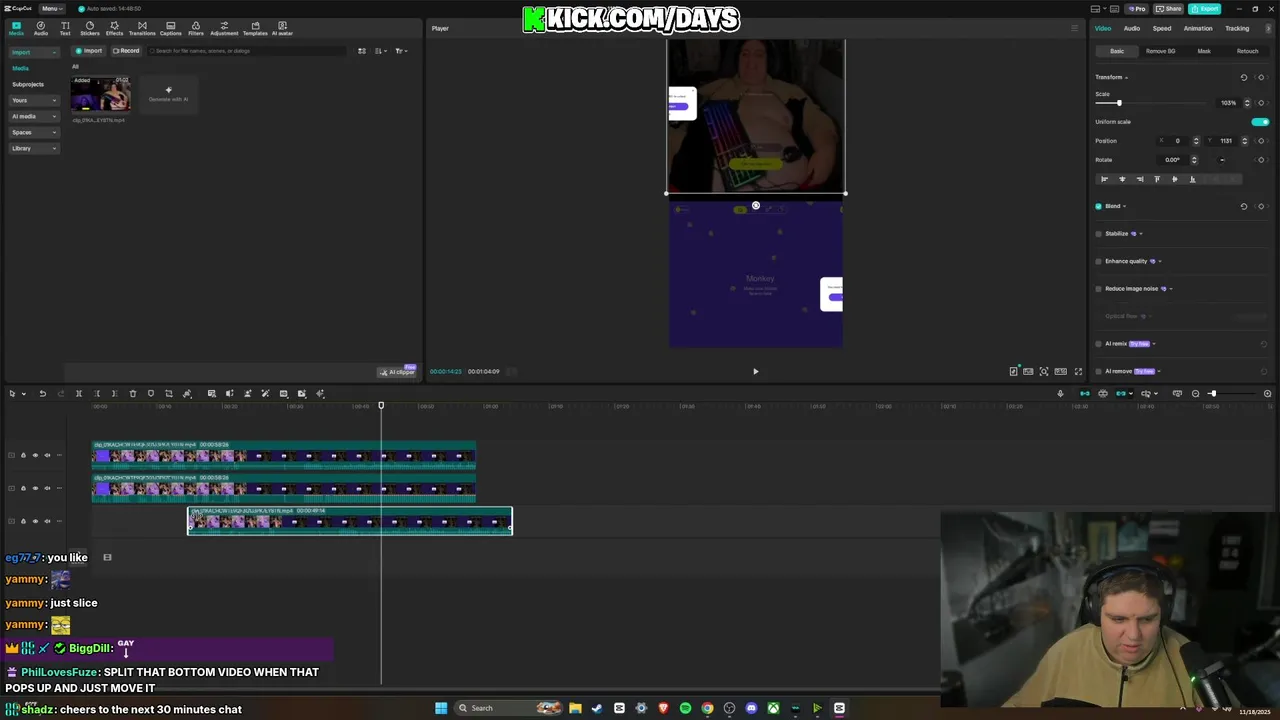Open the Transitions panel
Viewport: 1280px width, 720px height.
tap(142, 28)
